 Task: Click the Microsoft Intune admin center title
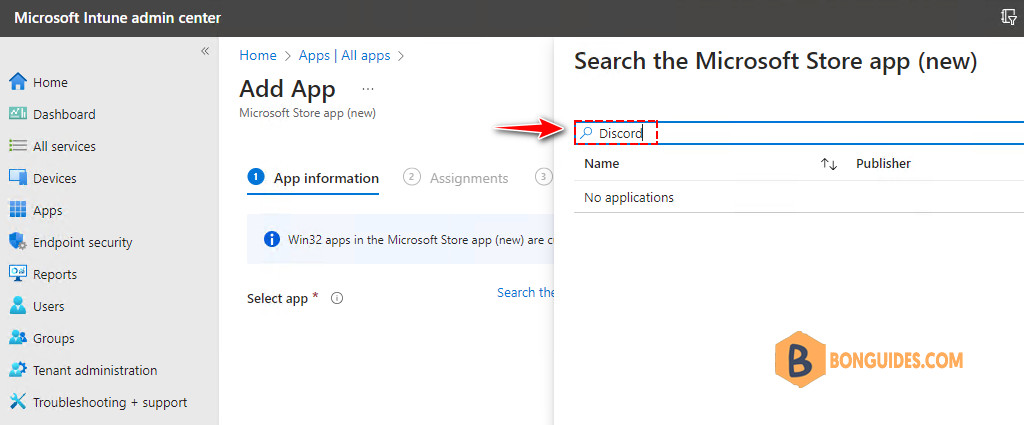pos(118,18)
